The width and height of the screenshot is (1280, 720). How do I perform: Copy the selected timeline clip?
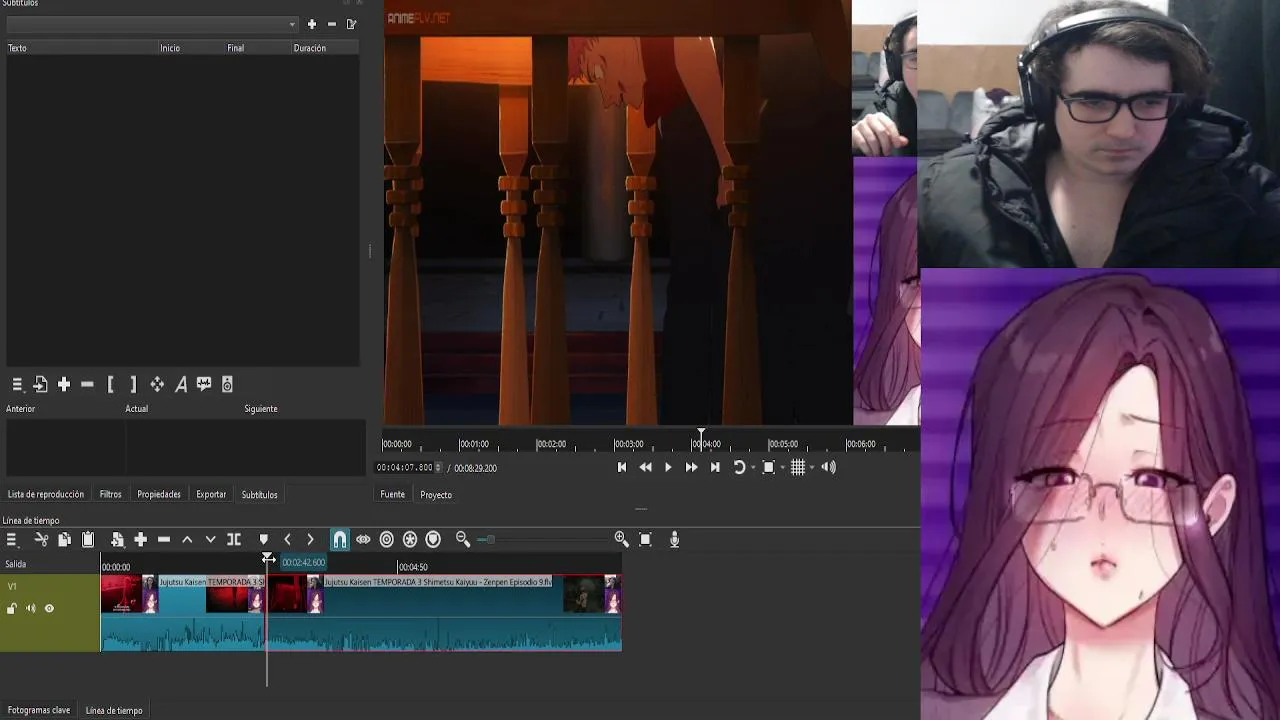[64, 539]
